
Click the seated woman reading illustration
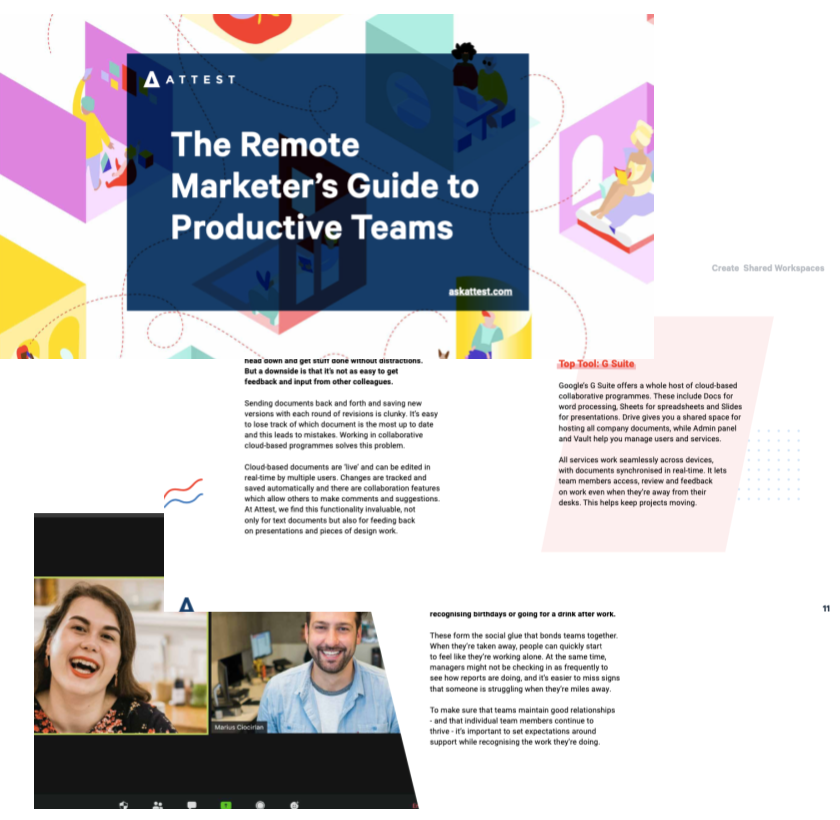pos(625,175)
